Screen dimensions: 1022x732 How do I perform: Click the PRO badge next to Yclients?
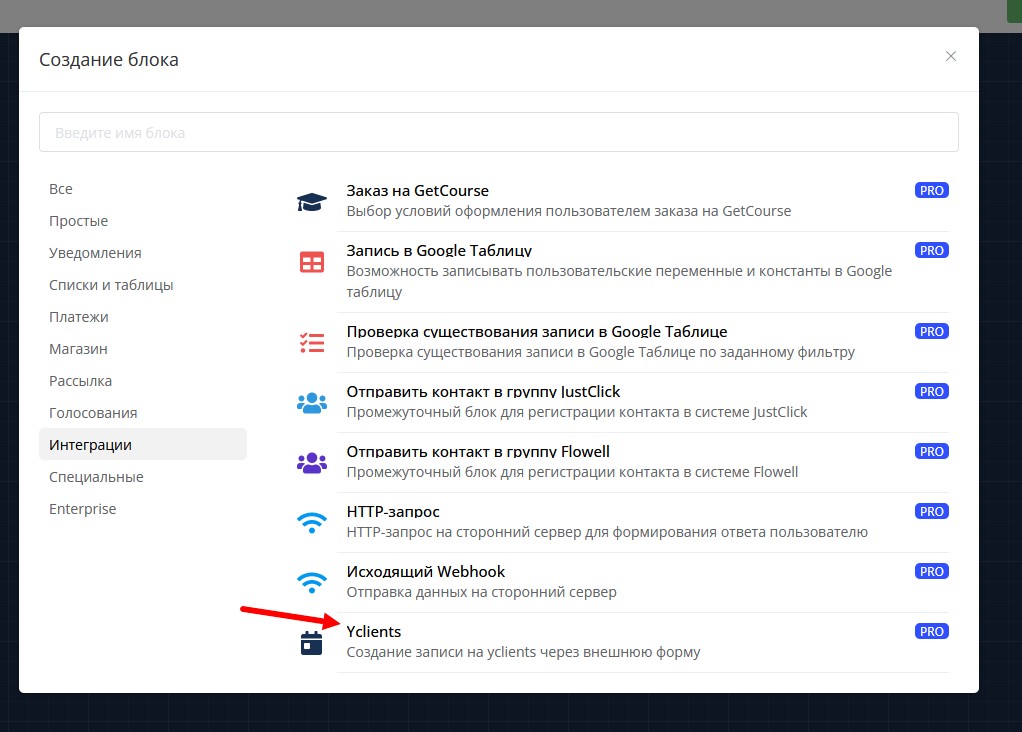pos(931,631)
